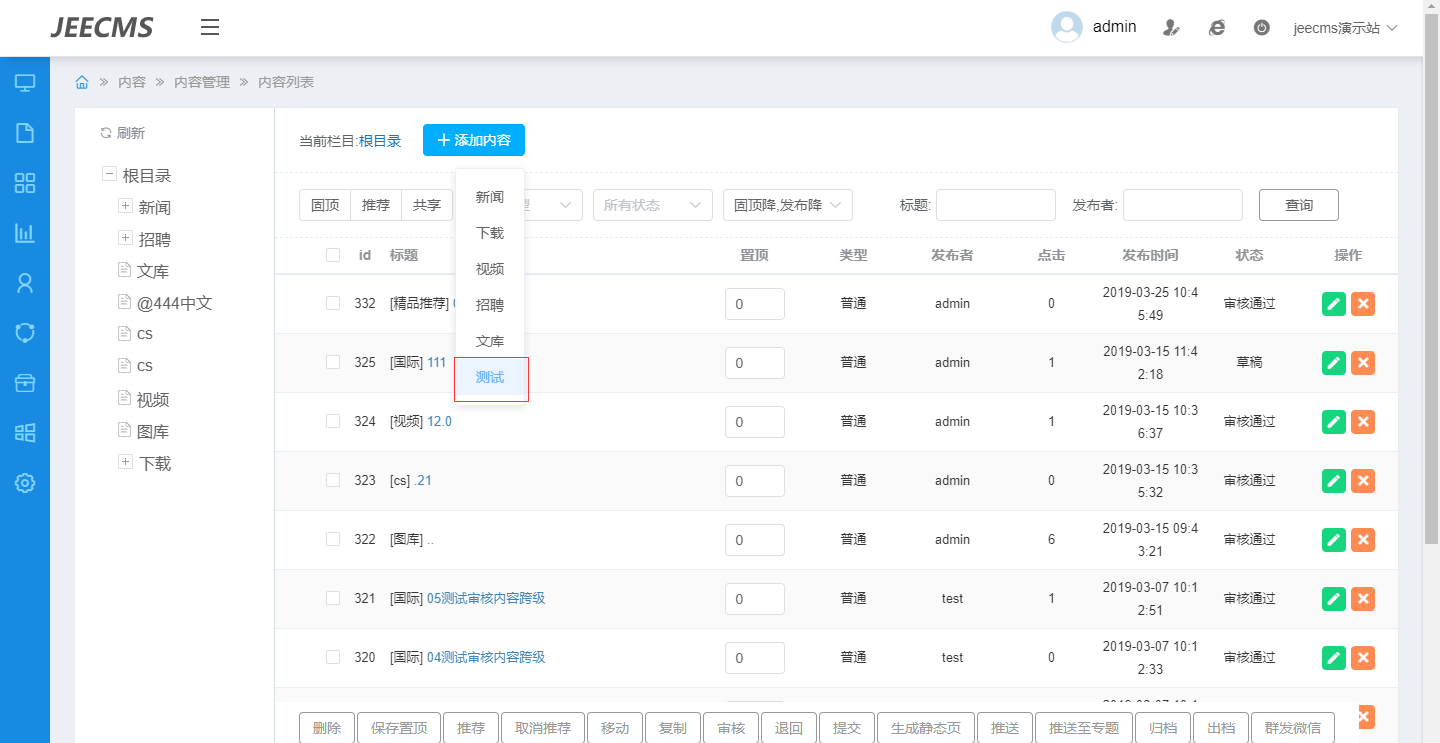Click the bar chart statistics sidebar icon
This screenshot has width=1440, height=743.
click(x=25, y=233)
